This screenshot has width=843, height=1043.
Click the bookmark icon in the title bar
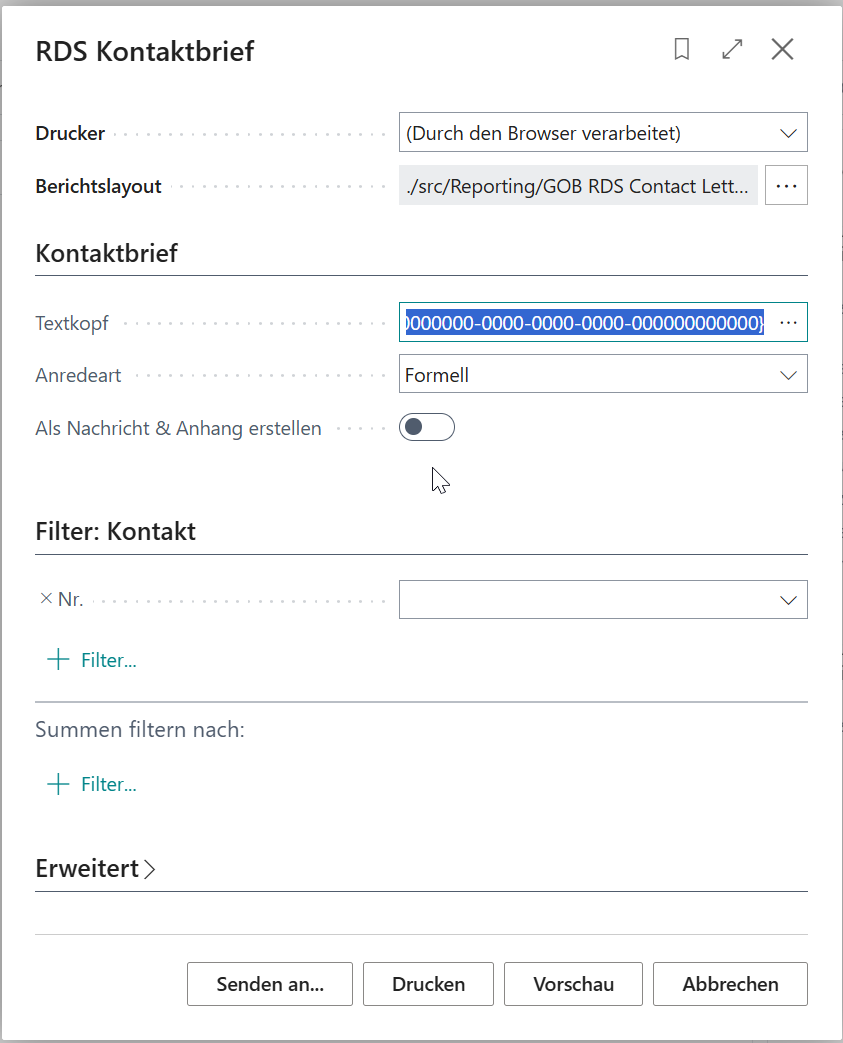click(682, 49)
